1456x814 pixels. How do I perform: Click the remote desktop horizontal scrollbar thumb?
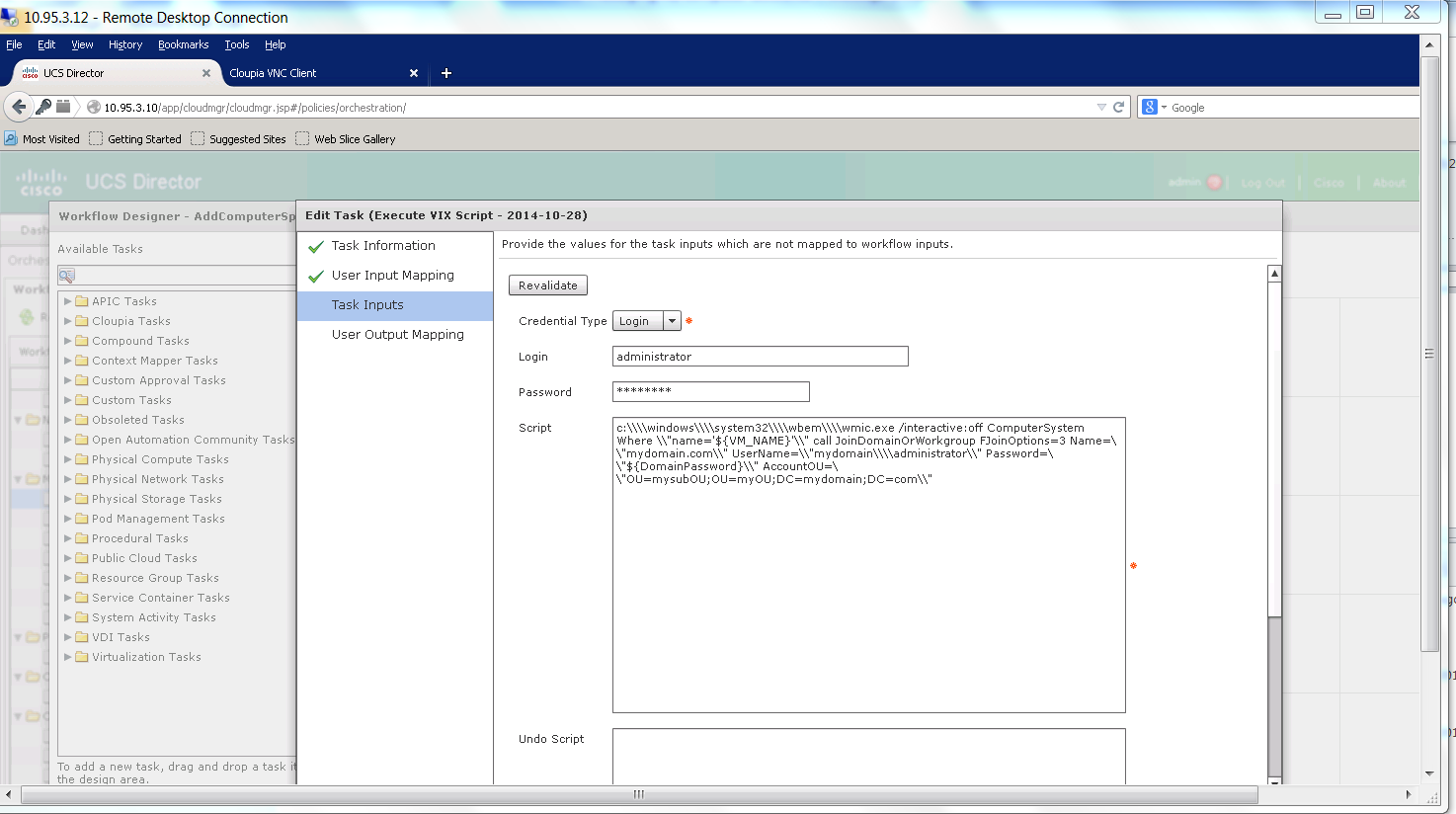(x=639, y=794)
